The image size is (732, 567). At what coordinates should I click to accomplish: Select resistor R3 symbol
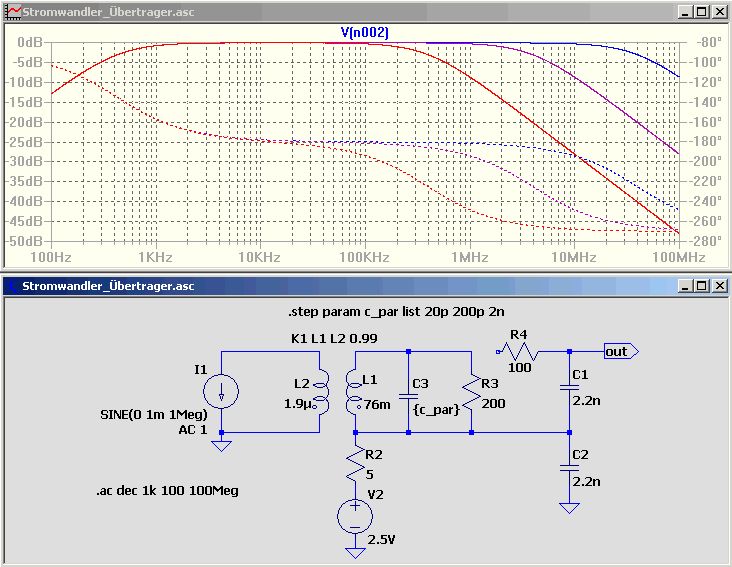pyautogui.click(x=472, y=392)
